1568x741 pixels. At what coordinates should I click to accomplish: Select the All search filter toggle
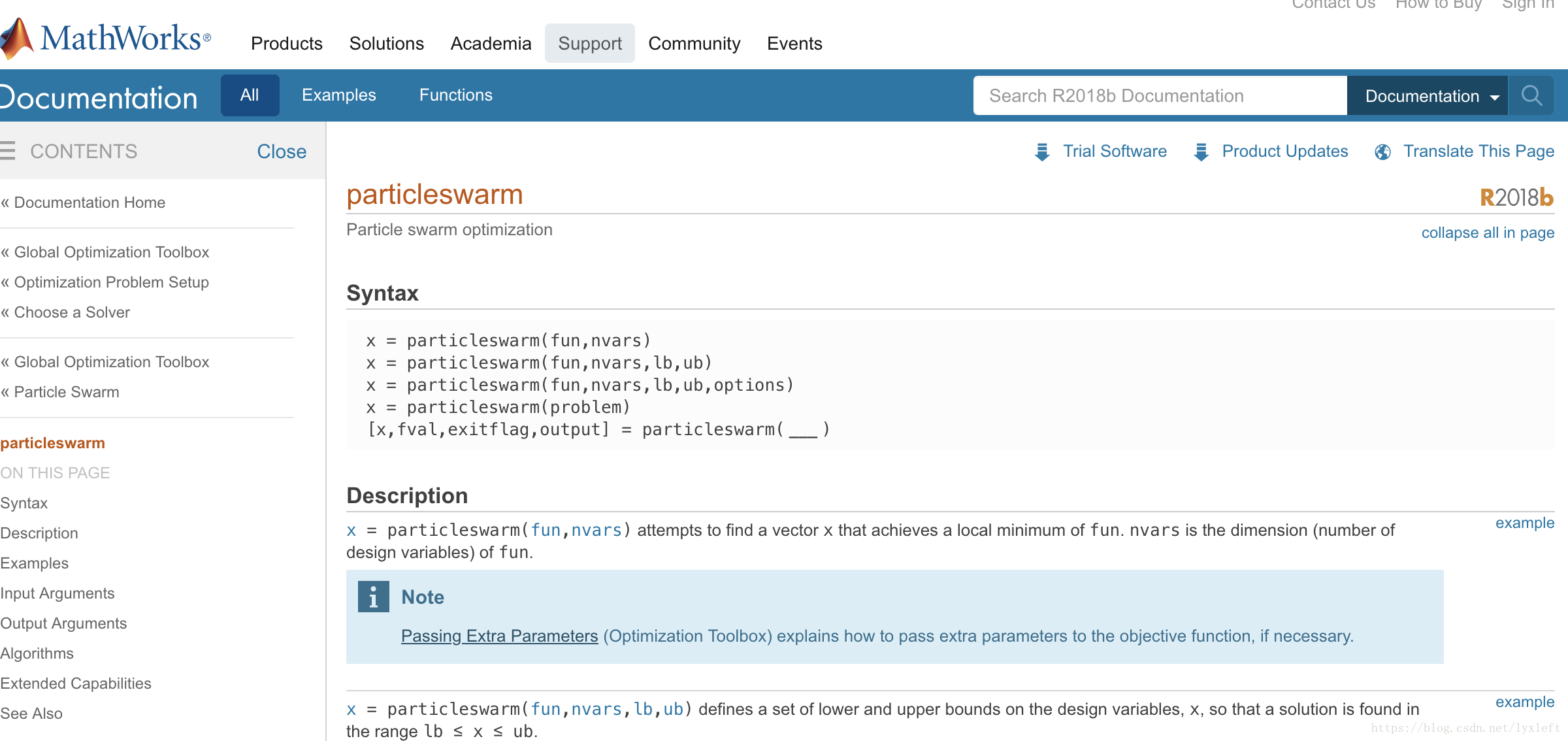[x=247, y=95]
